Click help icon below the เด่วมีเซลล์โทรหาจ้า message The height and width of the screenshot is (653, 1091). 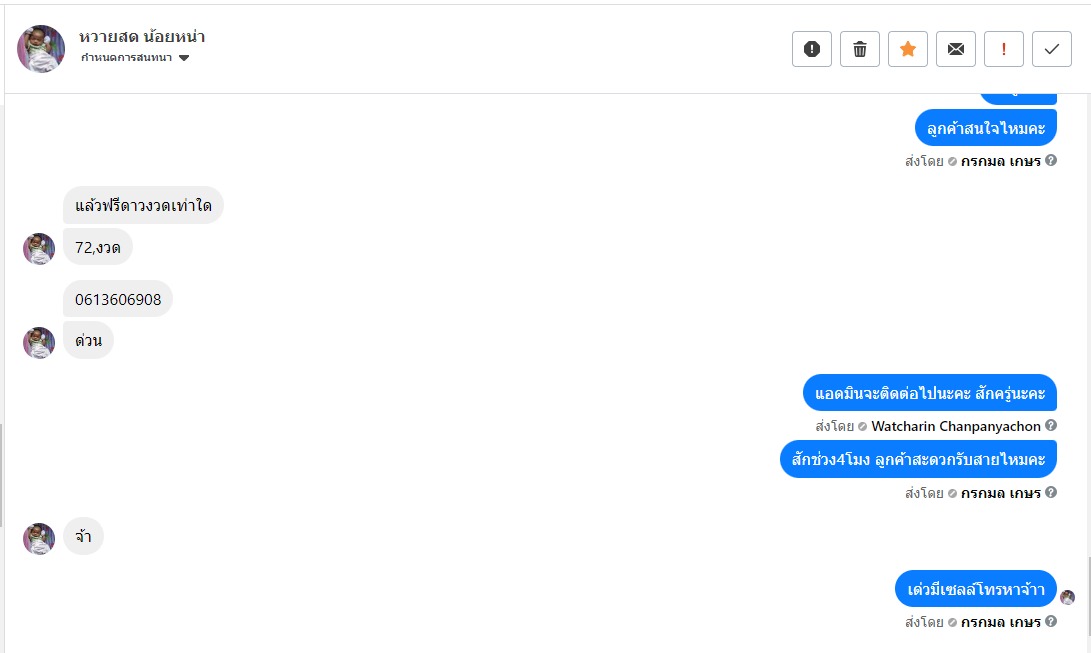pyautogui.click(x=1051, y=622)
